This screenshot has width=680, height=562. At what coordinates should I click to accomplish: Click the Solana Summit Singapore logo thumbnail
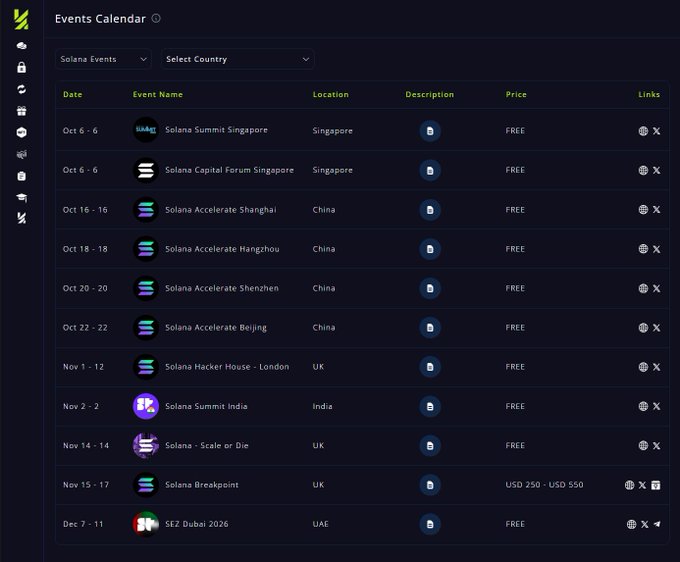click(x=146, y=130)
